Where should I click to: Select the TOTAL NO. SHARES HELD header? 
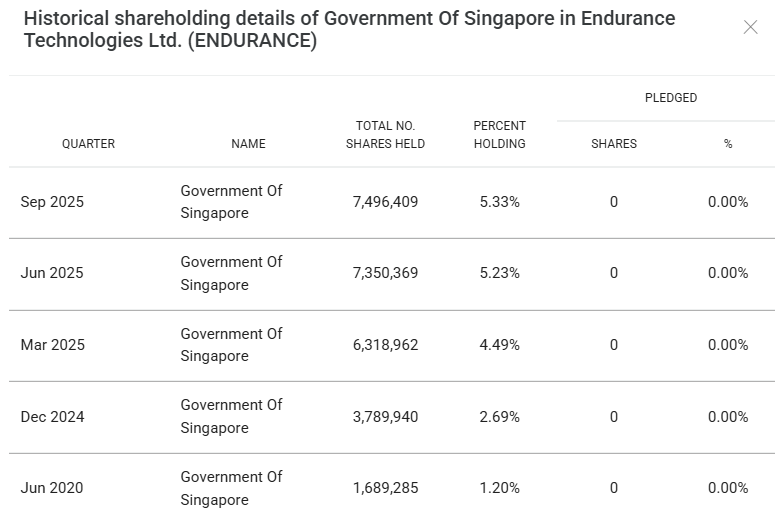pos(385,135)
